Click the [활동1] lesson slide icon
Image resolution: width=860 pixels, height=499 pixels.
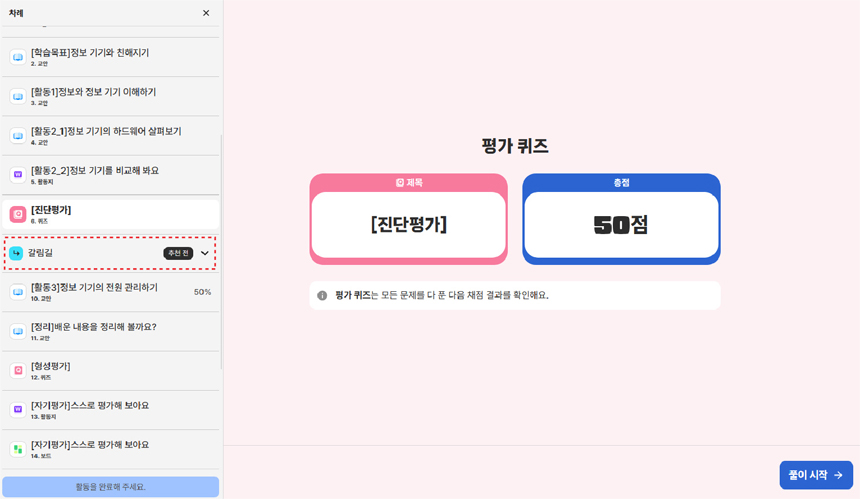18,97
